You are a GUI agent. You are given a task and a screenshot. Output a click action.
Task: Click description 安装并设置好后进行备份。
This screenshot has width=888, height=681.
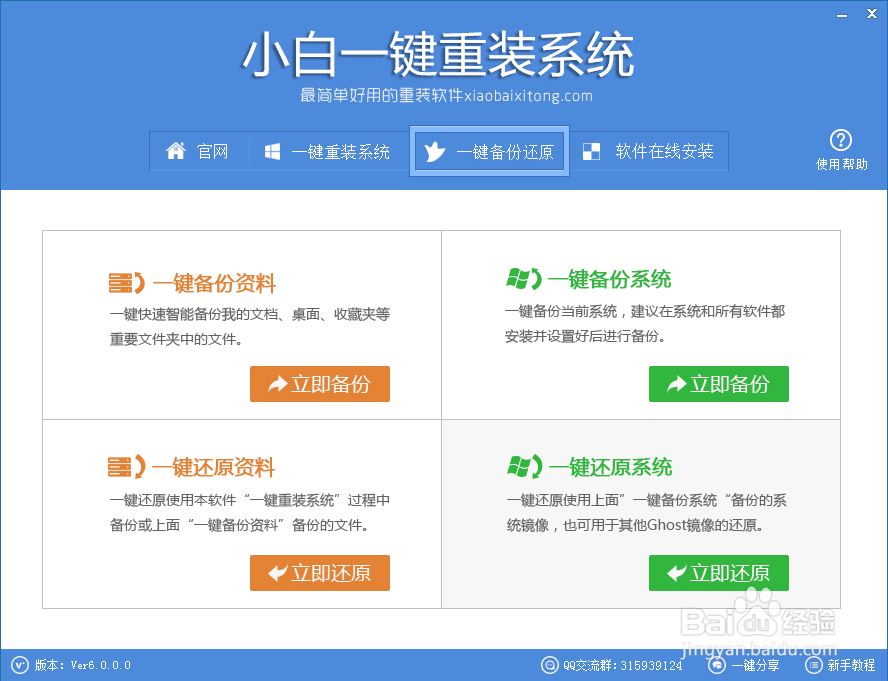(x=585, y=336)
